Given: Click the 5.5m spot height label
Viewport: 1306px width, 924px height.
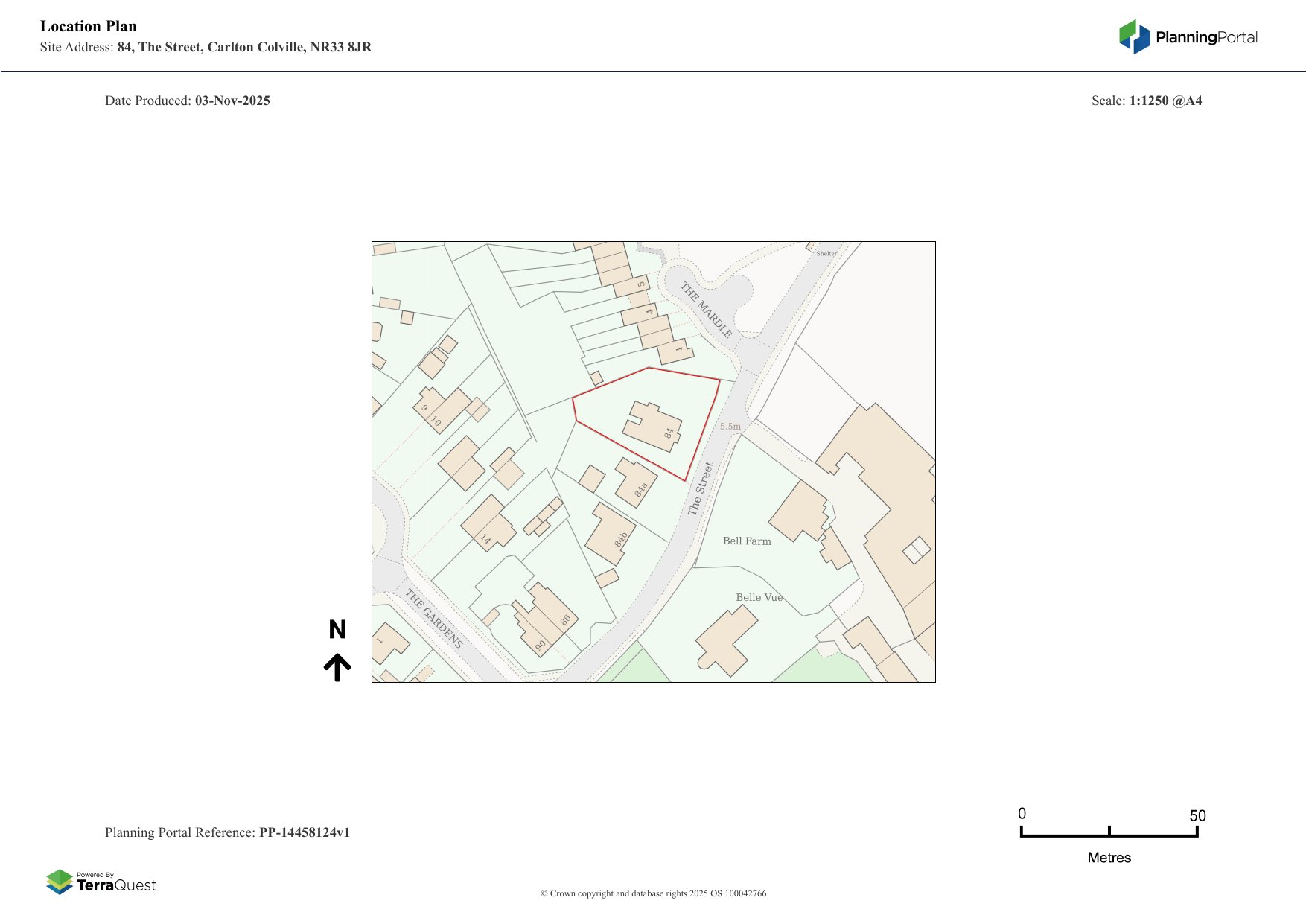Looking at the screenshot, I should point(730,427).
